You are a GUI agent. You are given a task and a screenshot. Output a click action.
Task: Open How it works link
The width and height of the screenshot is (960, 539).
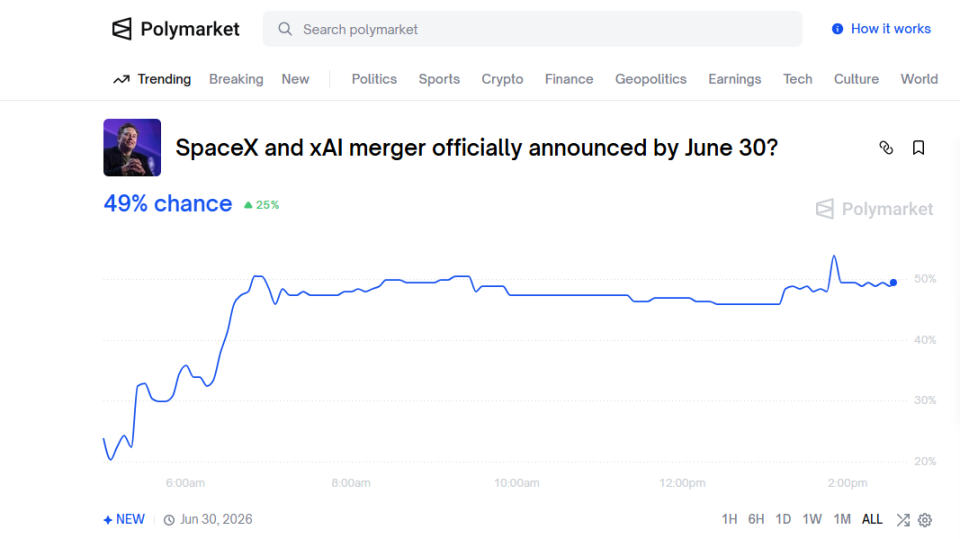[890, 29]
